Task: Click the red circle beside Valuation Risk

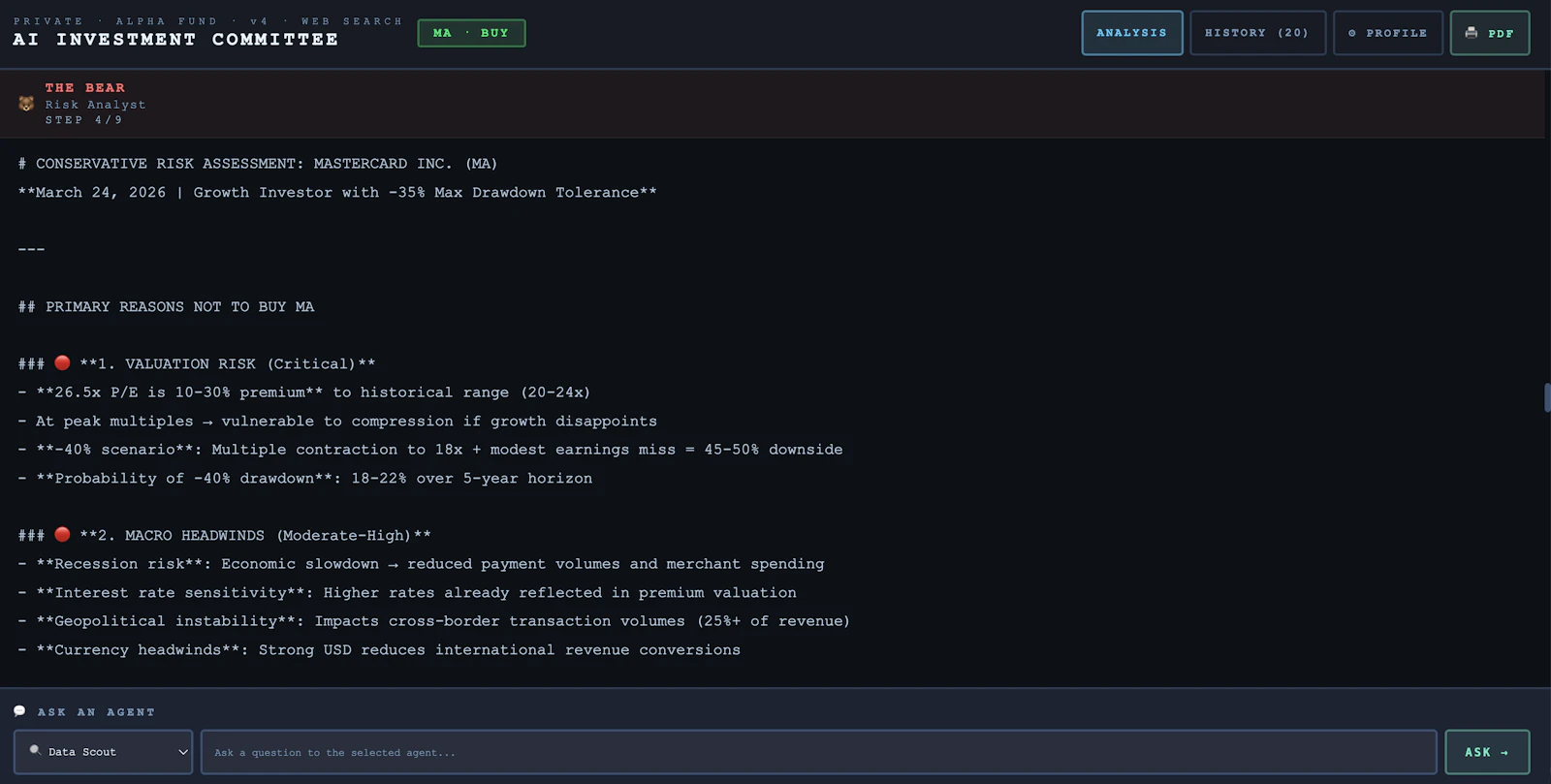Action: point(62,362)
